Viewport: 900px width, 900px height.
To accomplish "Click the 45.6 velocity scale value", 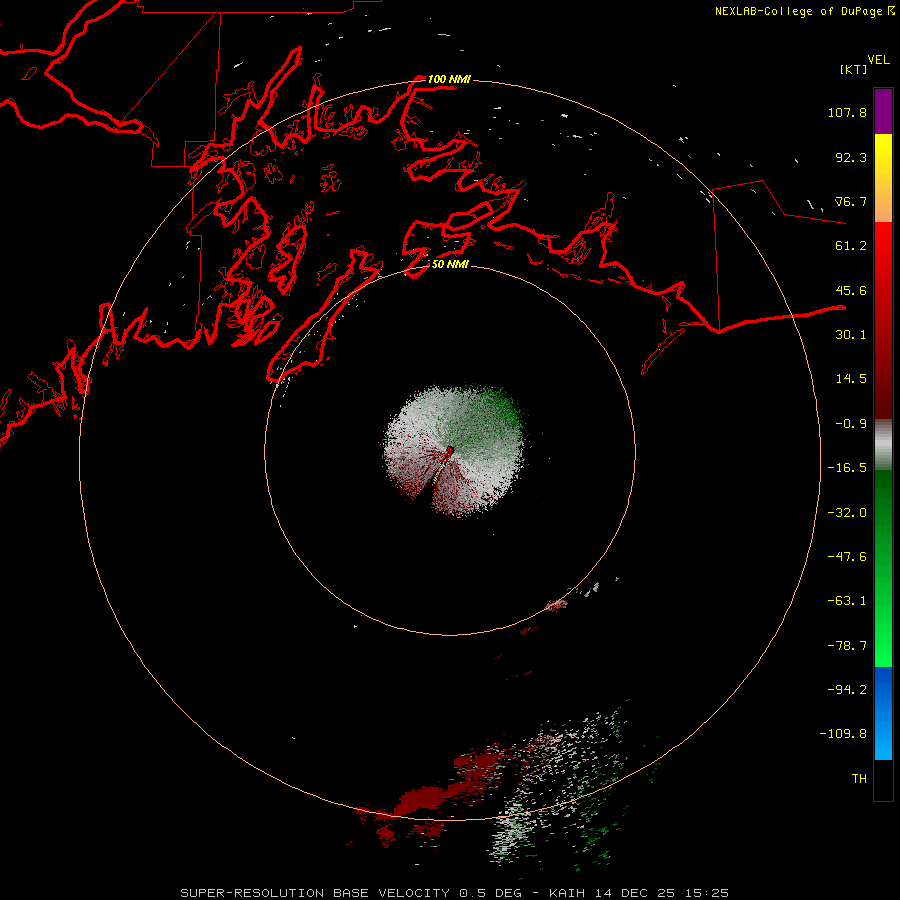I will [851, 290].
